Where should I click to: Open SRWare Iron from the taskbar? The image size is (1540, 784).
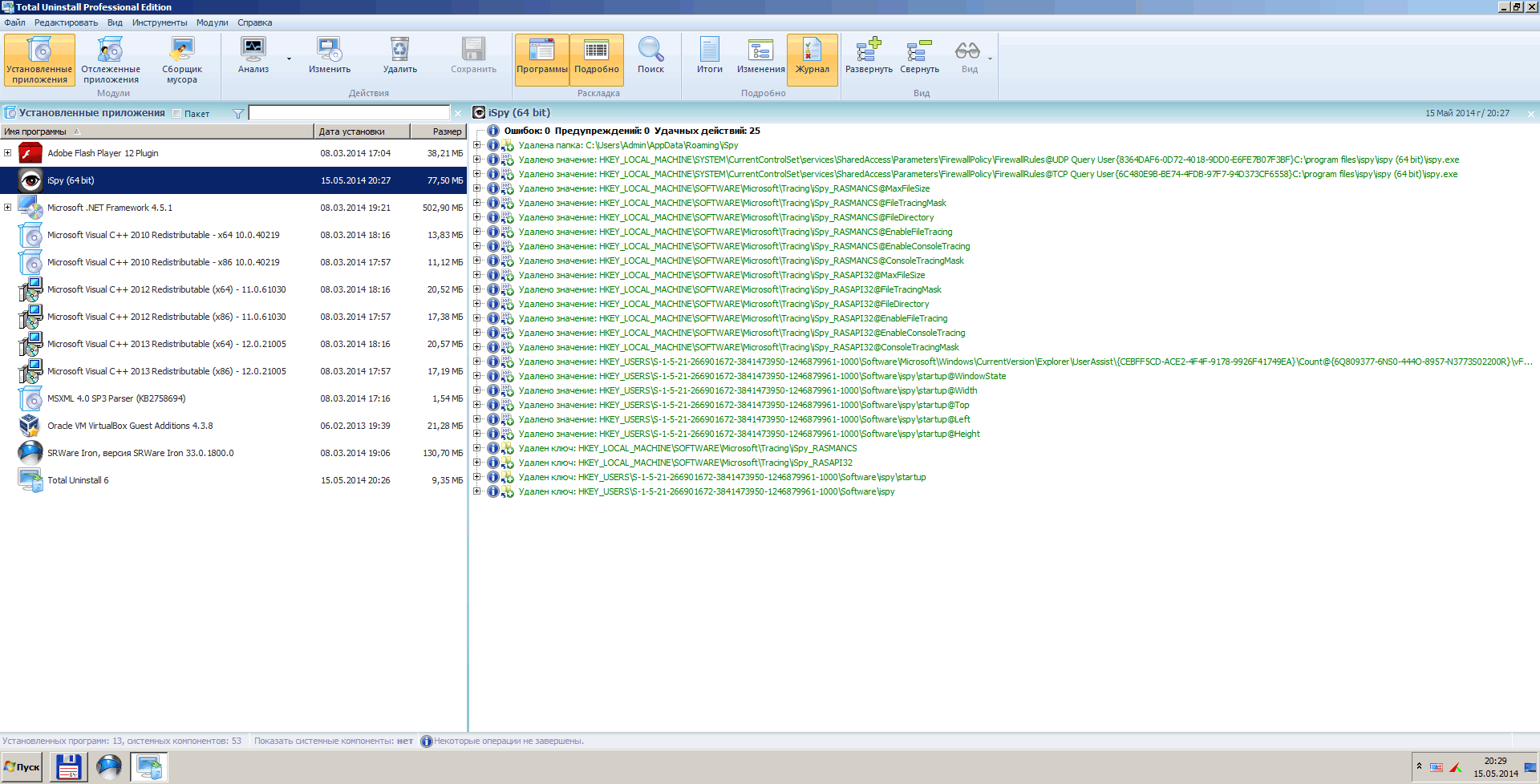pyautogui.click(x=109, y=767)
